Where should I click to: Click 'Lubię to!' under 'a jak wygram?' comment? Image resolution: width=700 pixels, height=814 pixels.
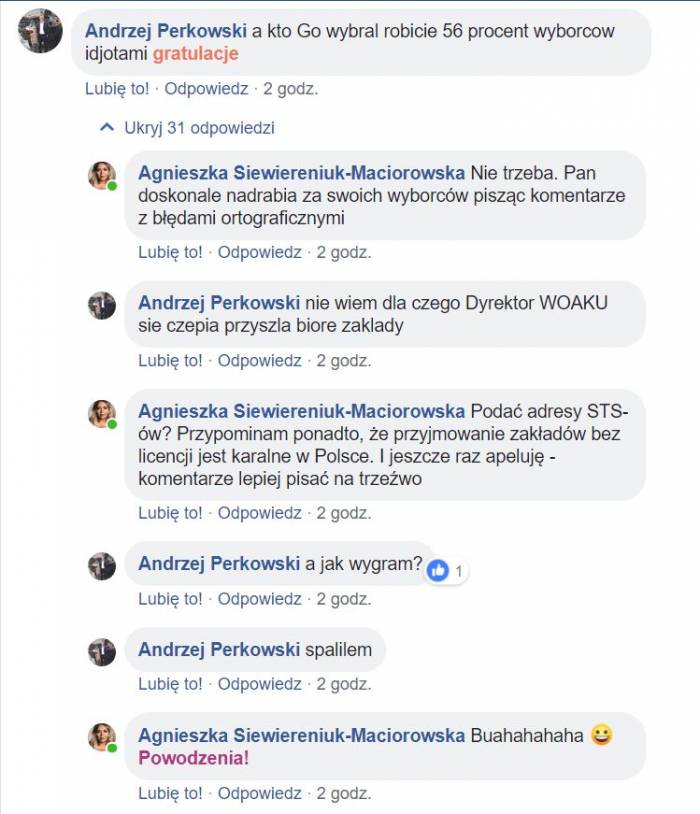(170, 599)
